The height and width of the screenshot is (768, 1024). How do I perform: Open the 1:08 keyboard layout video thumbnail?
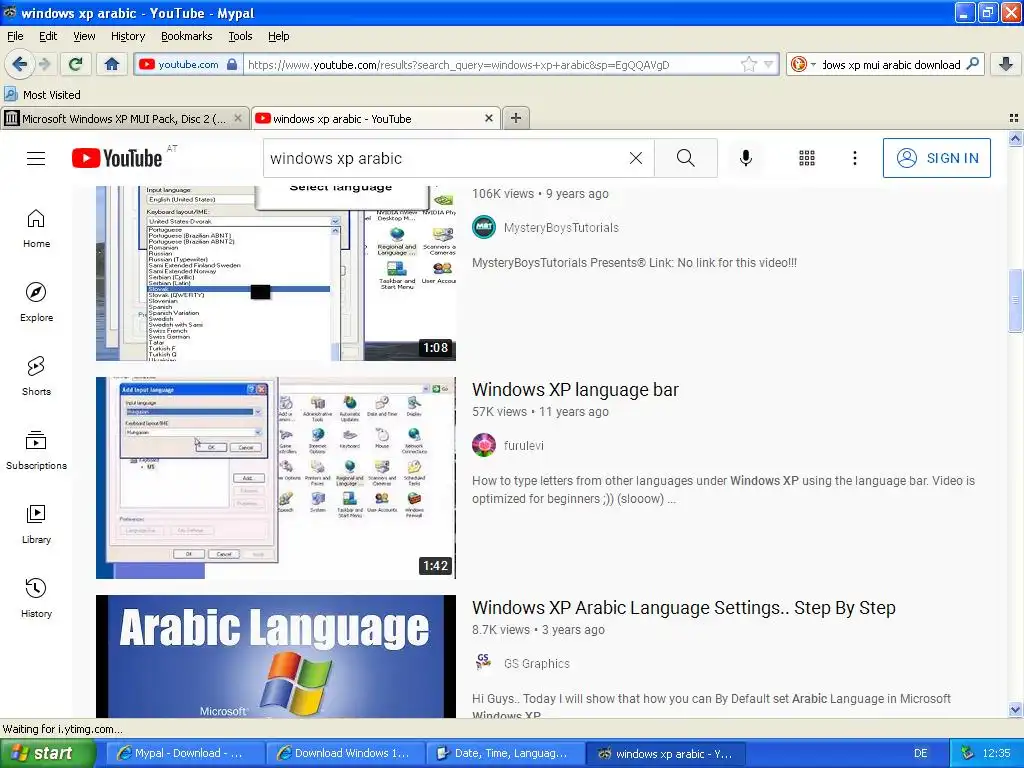click(276, 273)
